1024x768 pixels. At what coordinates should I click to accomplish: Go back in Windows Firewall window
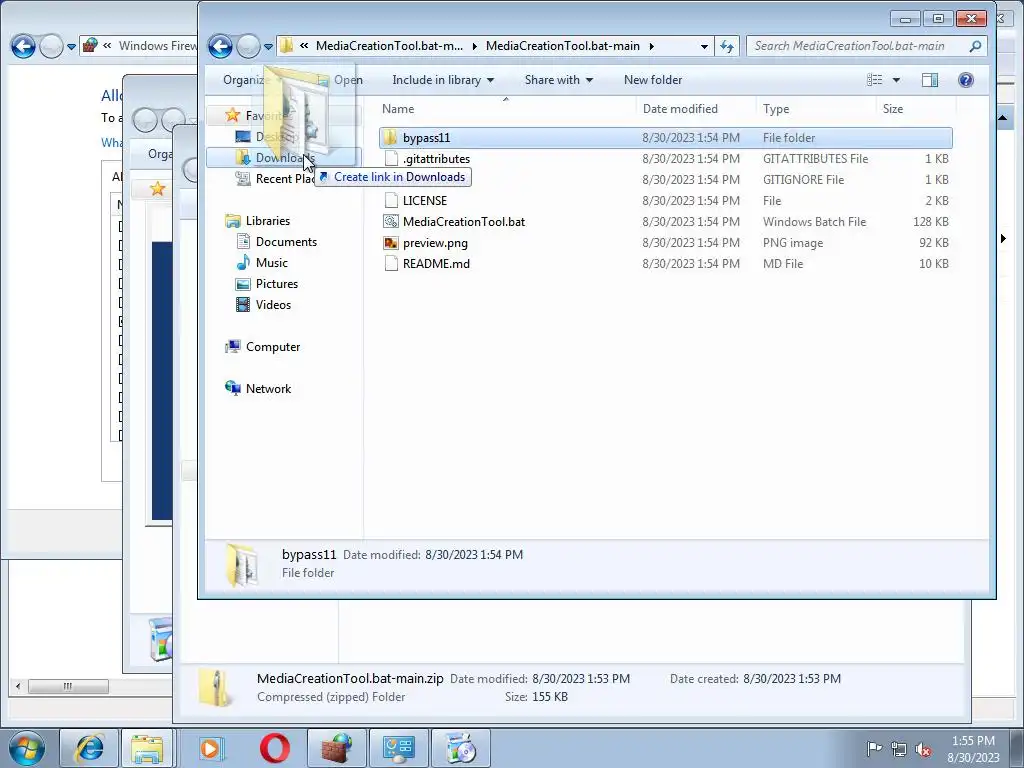click(23, 46)
